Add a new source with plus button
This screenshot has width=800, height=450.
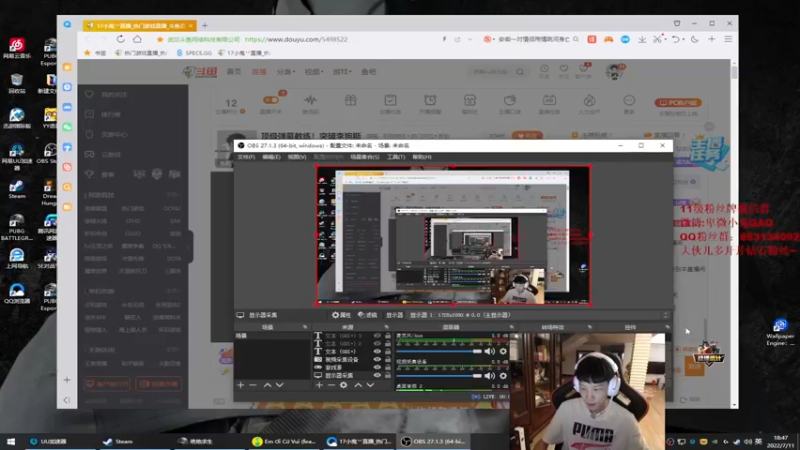[x=319, y=385]
